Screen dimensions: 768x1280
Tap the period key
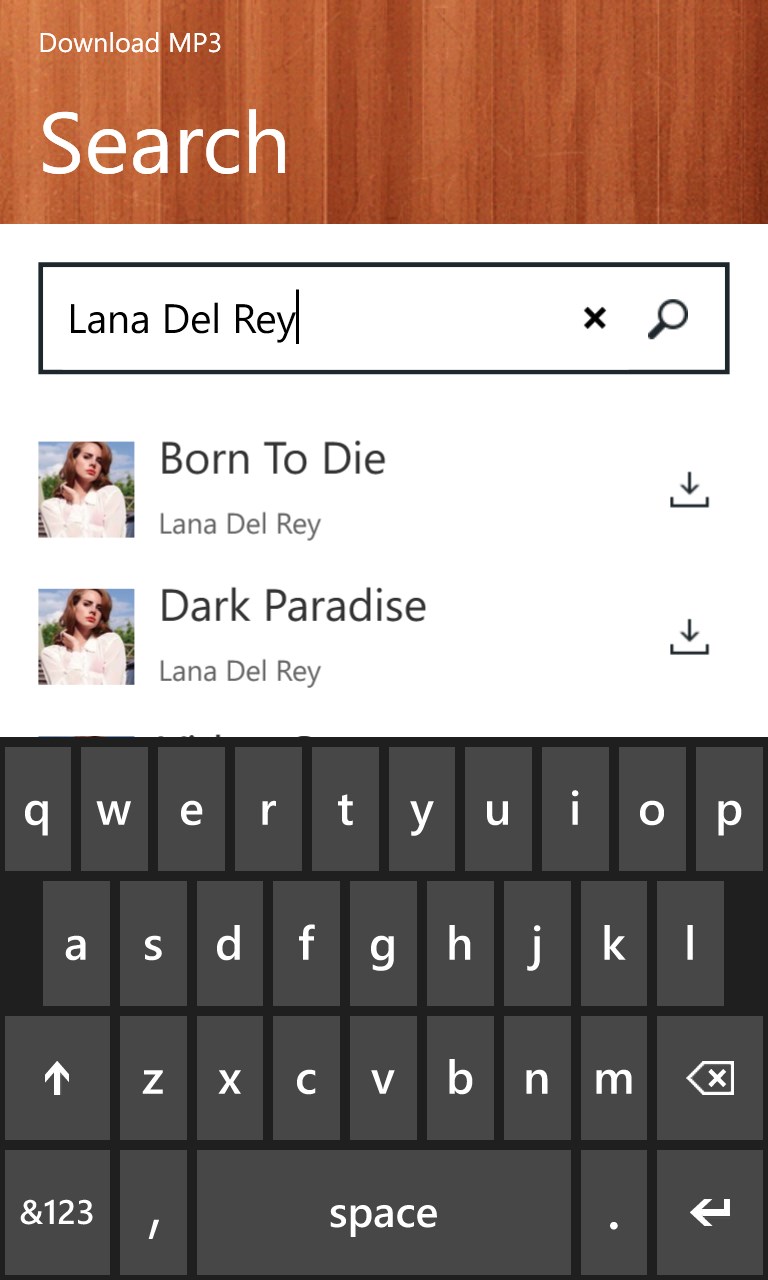point(613,1212)
